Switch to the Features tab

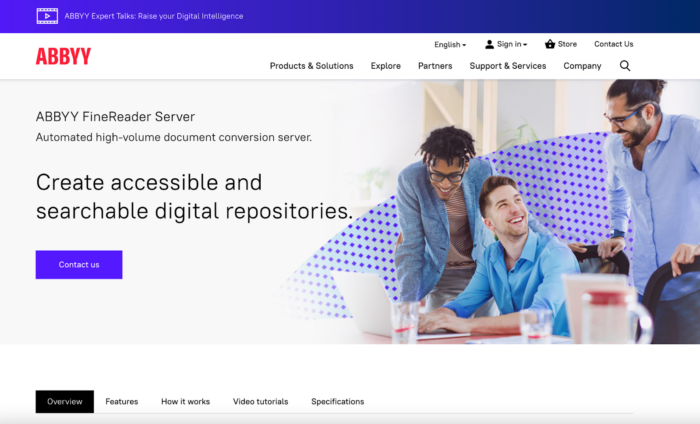(x=122, y=402)
